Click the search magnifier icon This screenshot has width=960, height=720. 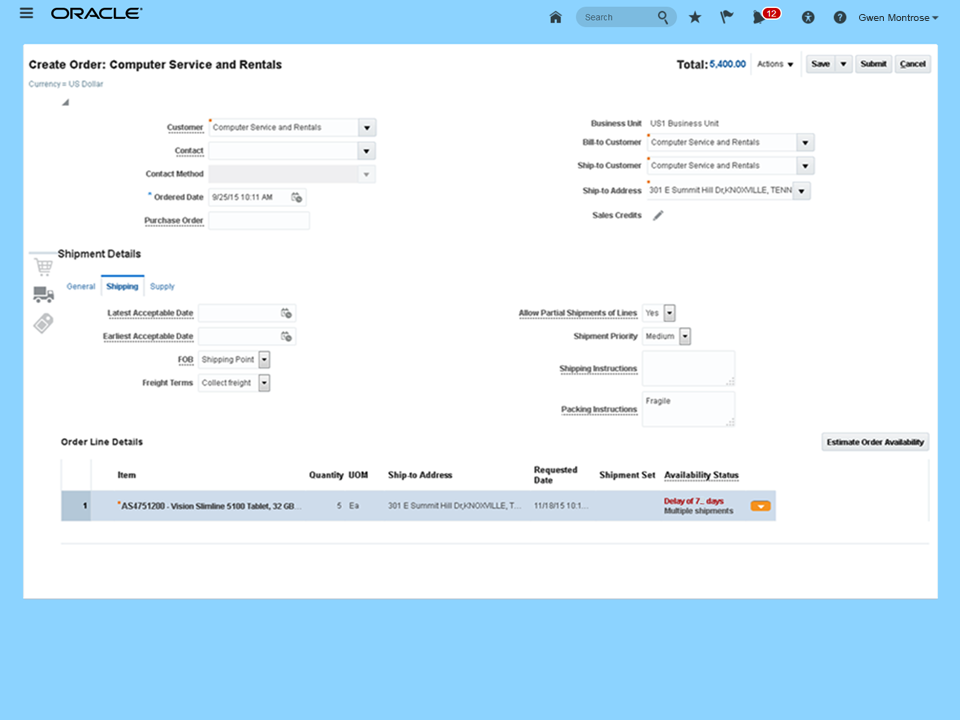(663, 17)
